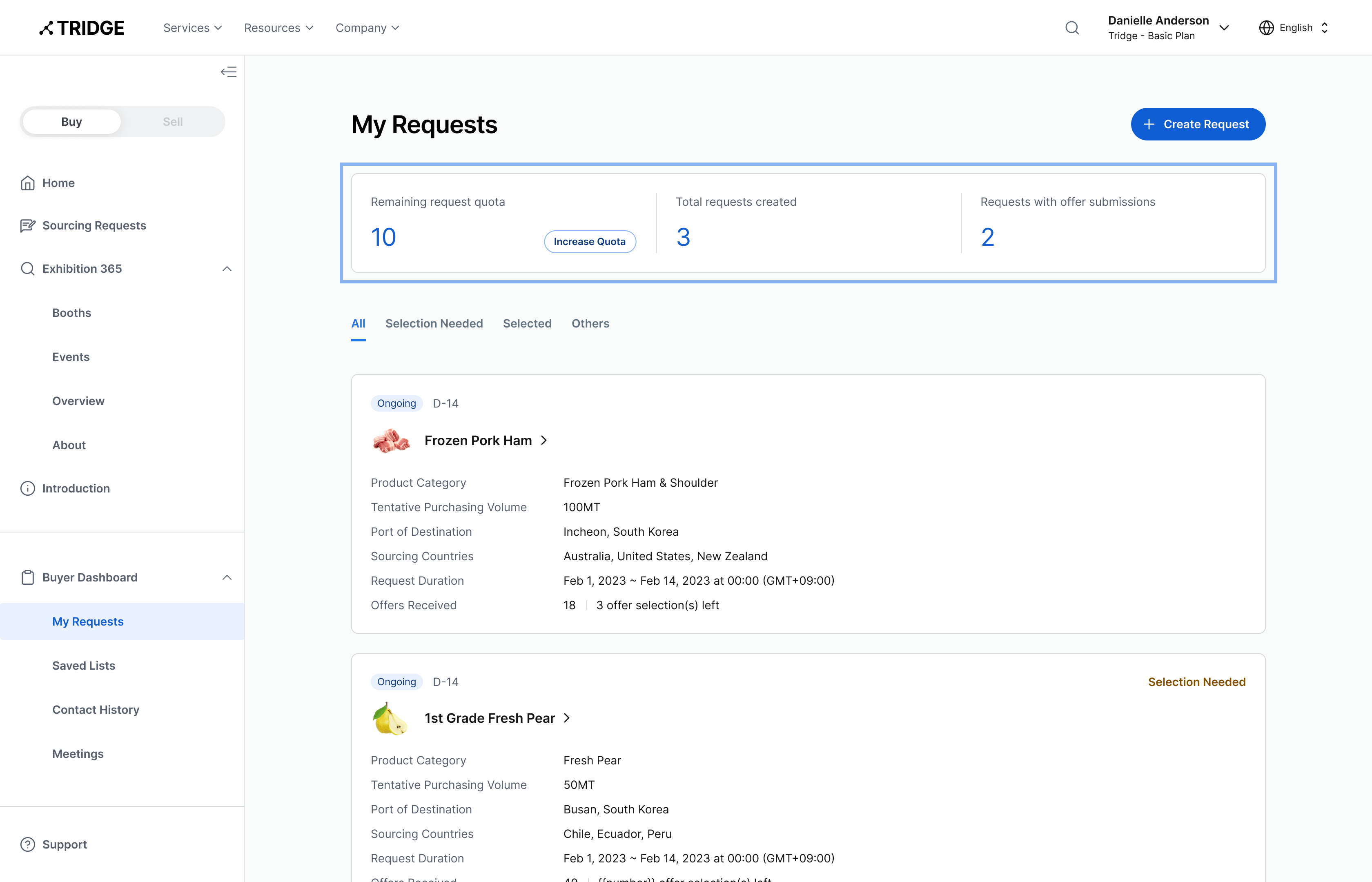Open the search magnifier icon in header

pyautogui.click(x=1072, y=27)
